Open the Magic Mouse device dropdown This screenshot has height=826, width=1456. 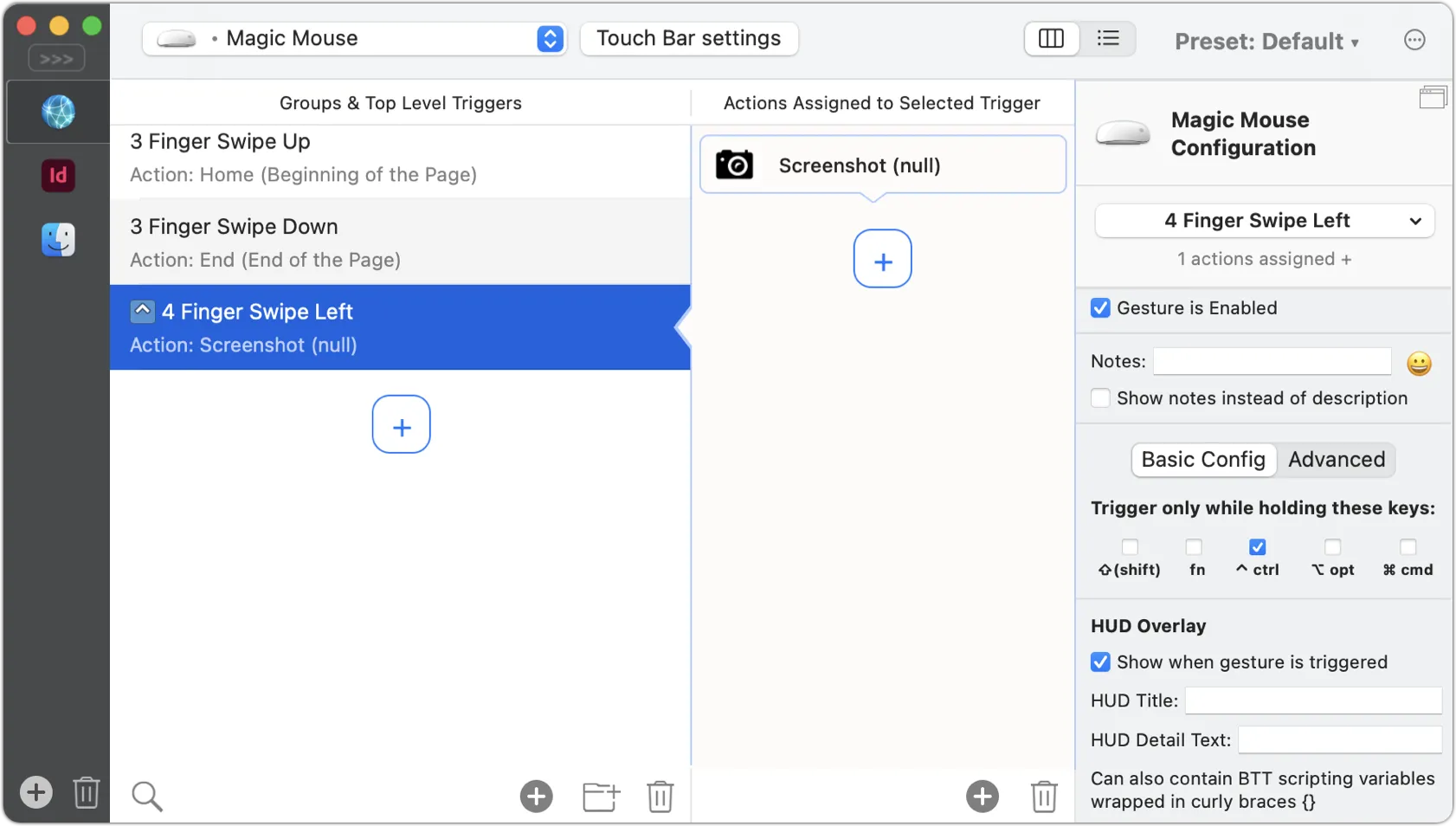click(355, 39)
